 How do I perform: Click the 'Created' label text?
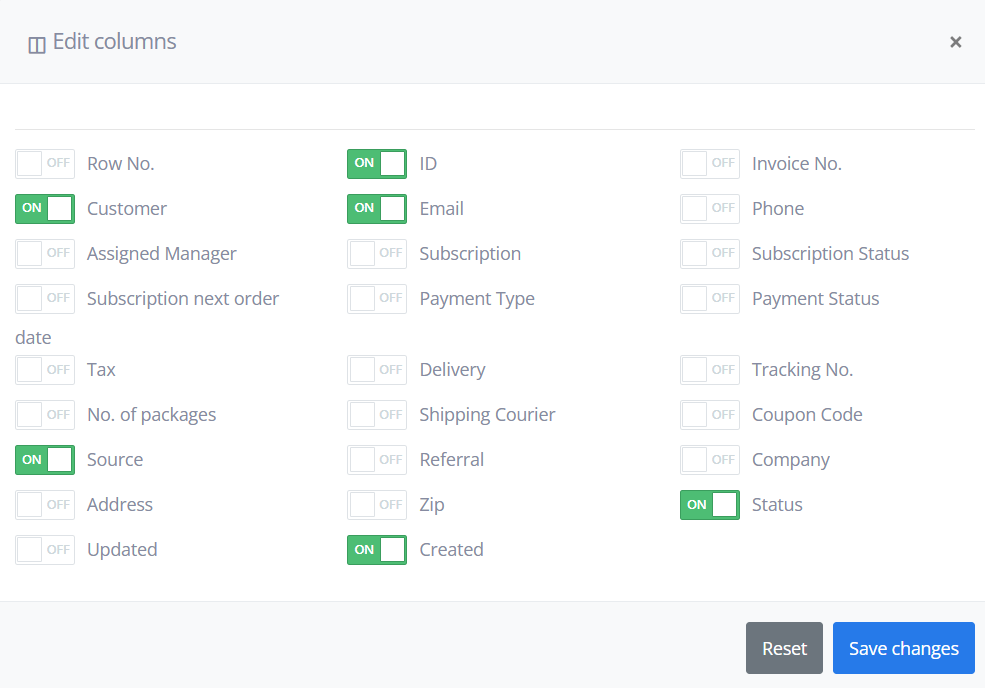[x=452, y=550]
